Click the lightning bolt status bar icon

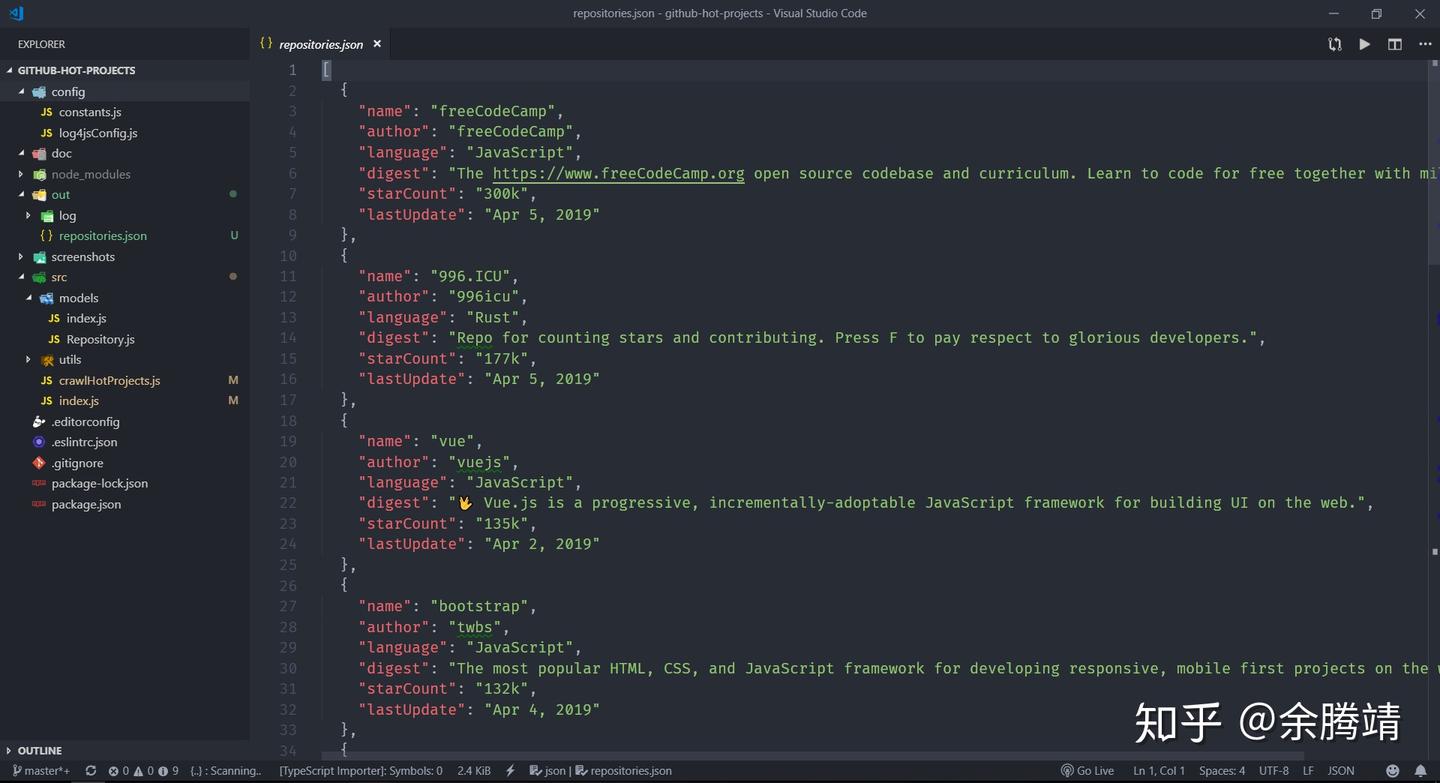coord(510,770)
